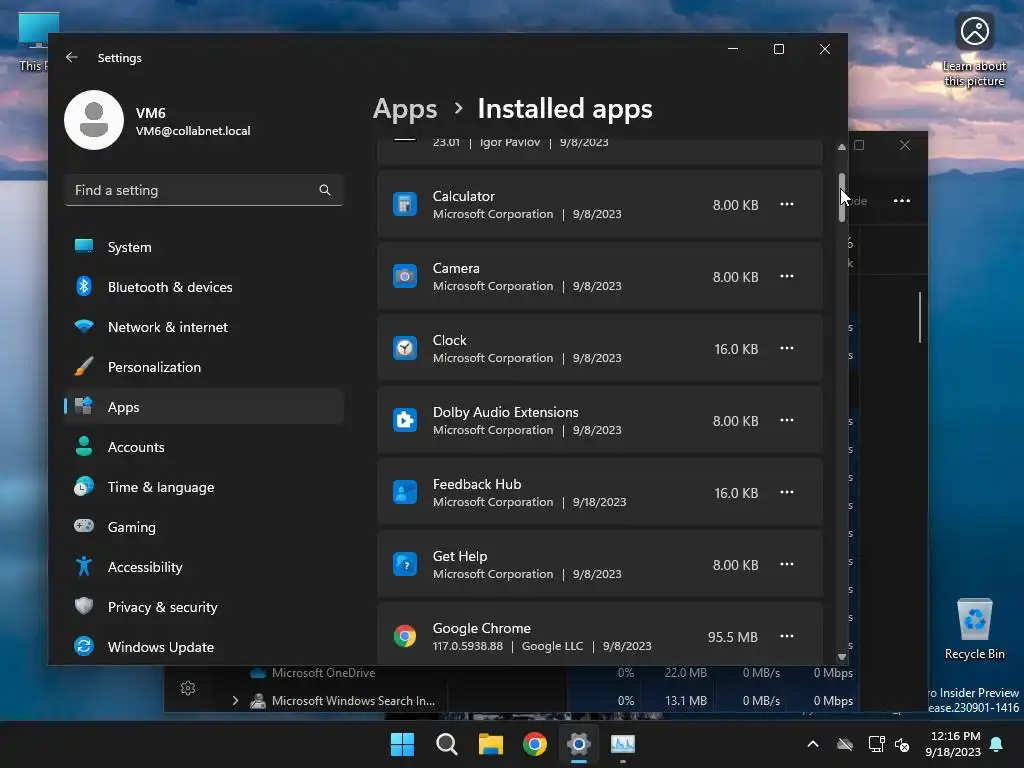Open more options for Get Help
Screen dimensions: 1024x768
tap(787, 564)
